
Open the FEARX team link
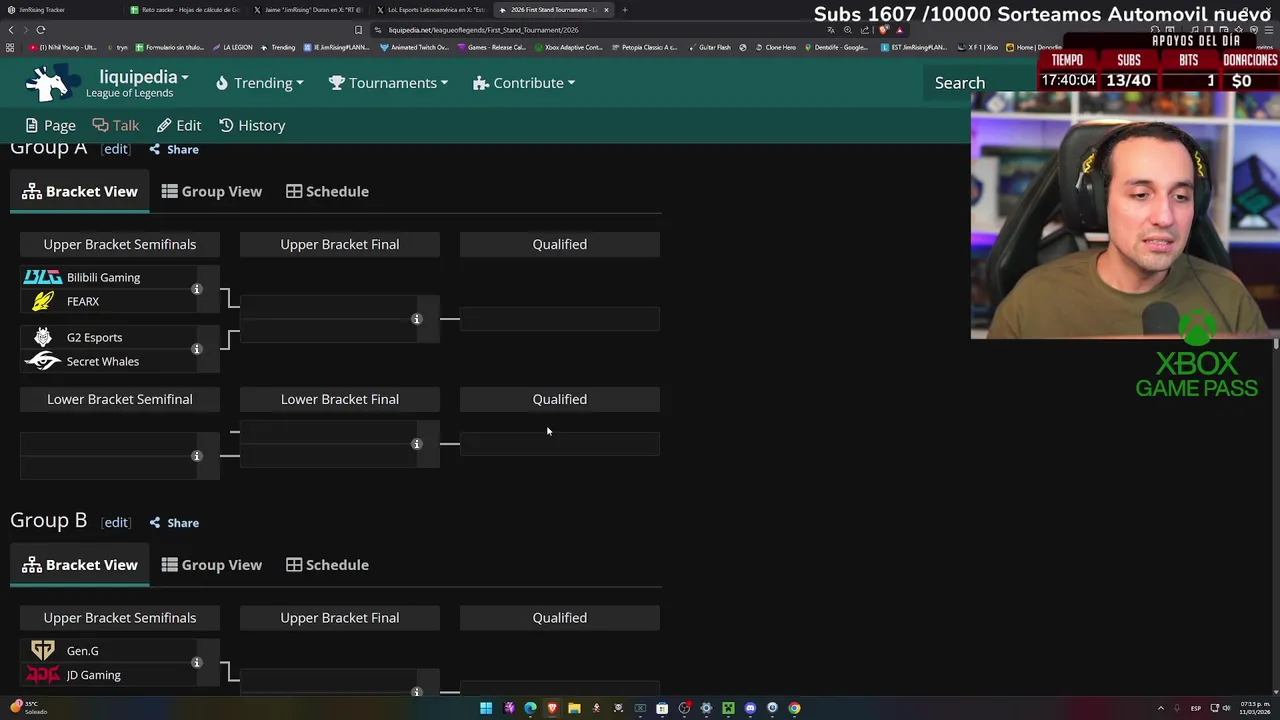pyautogui.click(x=83, y=301)
